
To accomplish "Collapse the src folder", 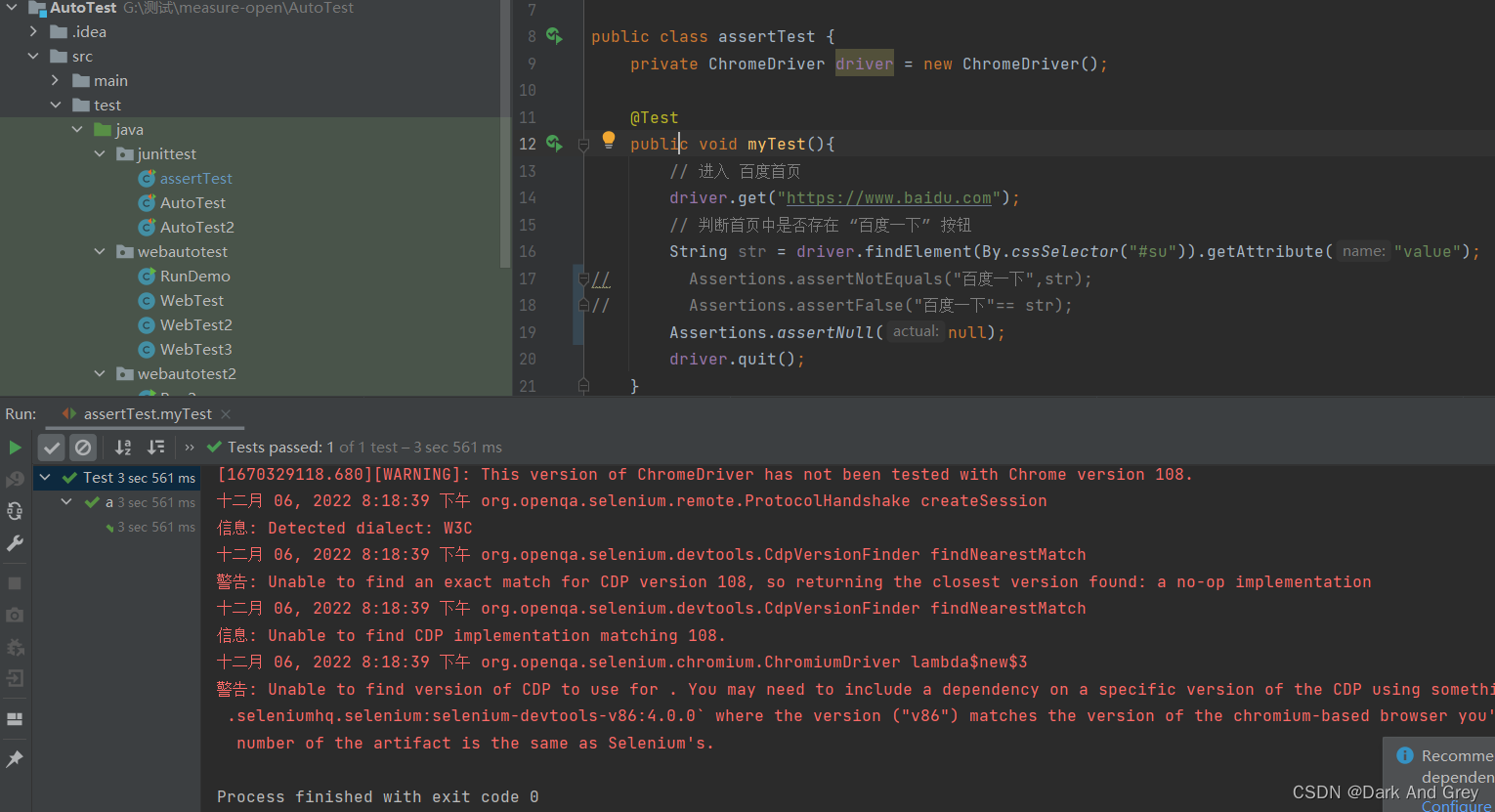I will (x=33, y=56).
